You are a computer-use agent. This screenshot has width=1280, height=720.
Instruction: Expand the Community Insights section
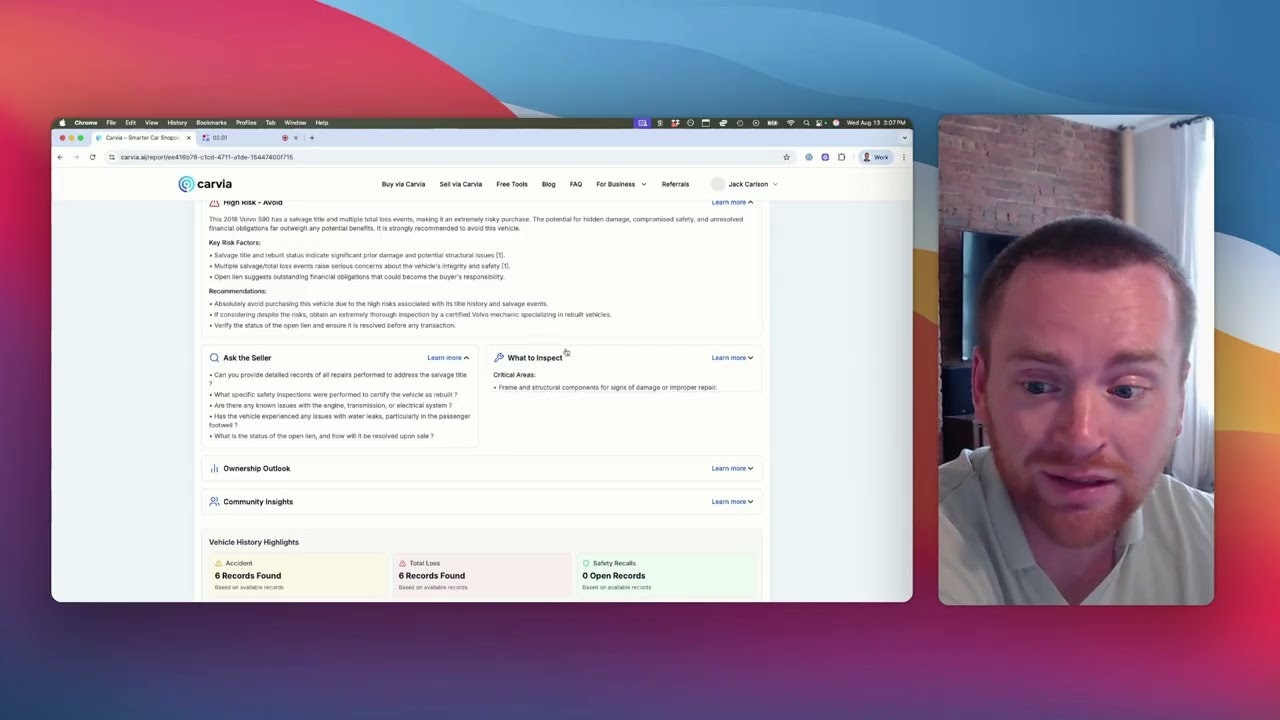(482, 502)
